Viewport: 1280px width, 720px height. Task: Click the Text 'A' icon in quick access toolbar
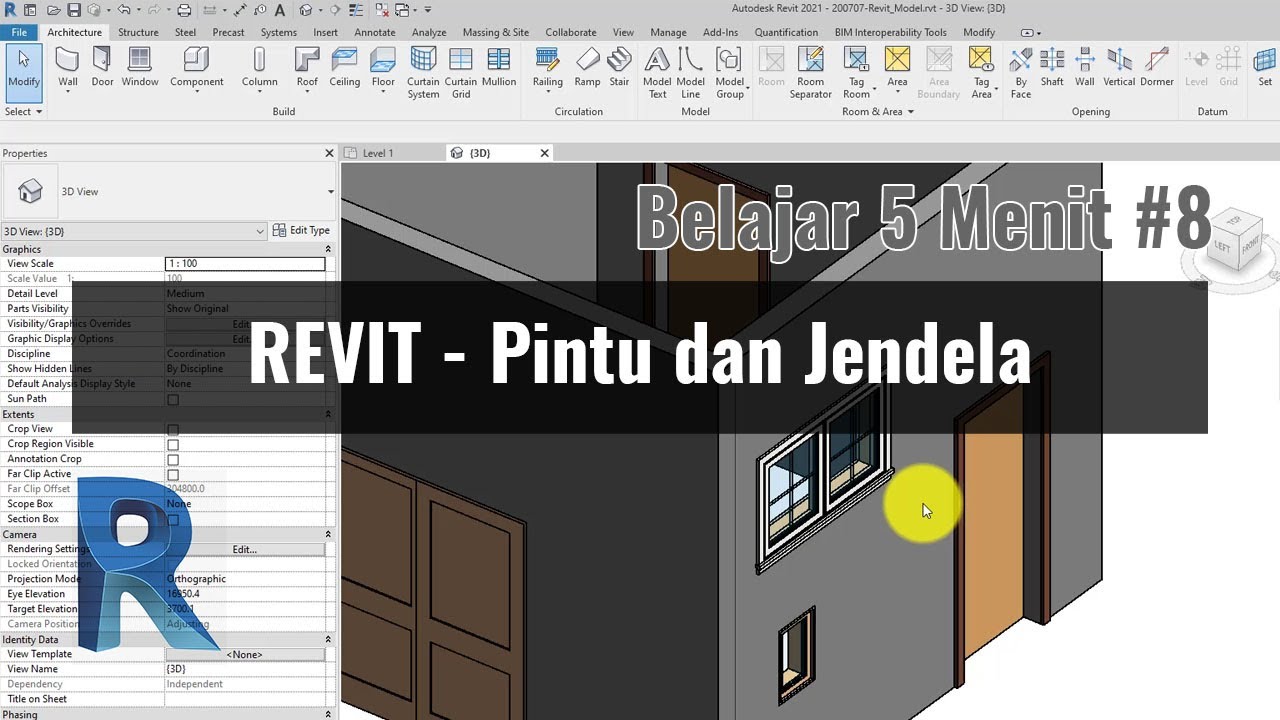[x=279, y=10]
